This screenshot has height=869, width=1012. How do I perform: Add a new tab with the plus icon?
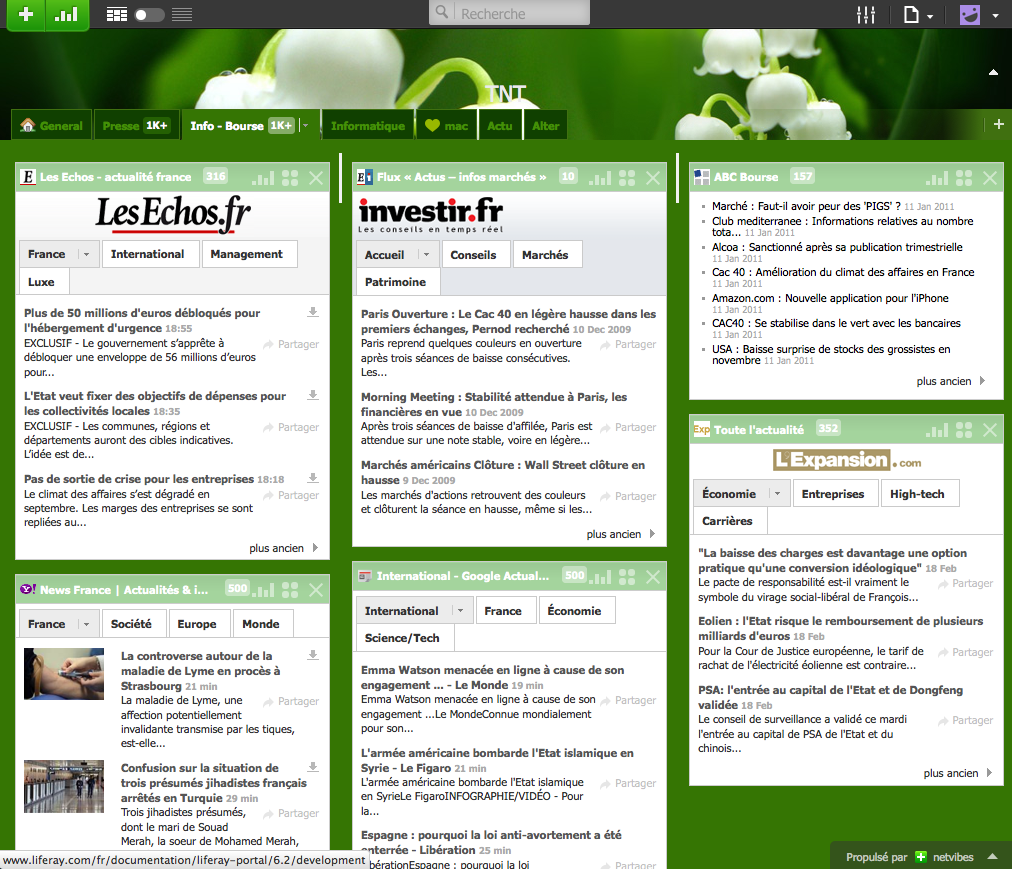[998, 124]
